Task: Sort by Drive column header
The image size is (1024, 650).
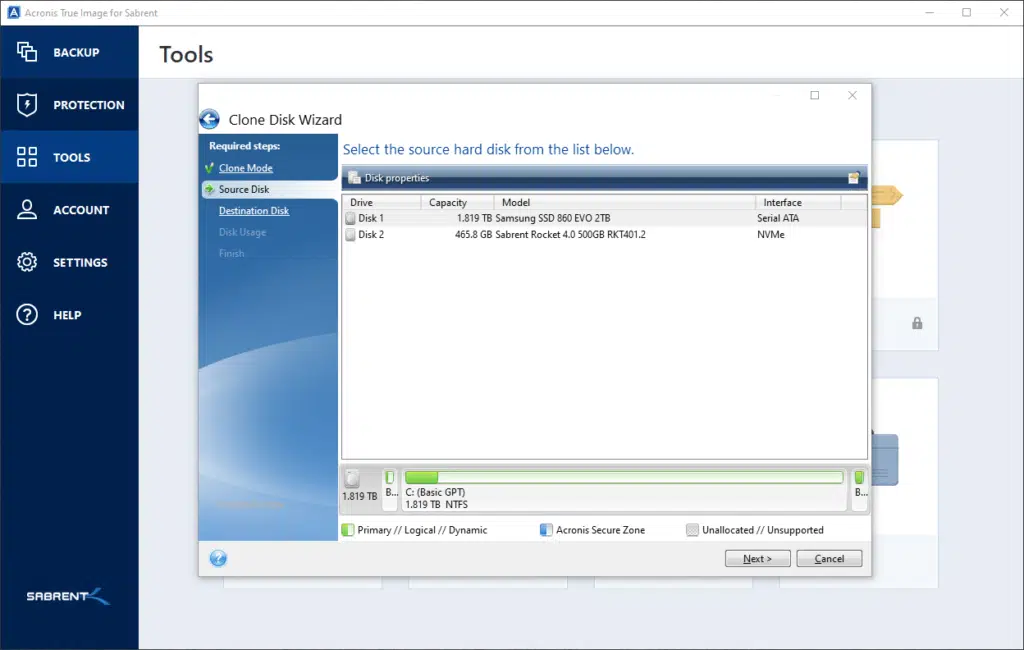Action: 381,203
